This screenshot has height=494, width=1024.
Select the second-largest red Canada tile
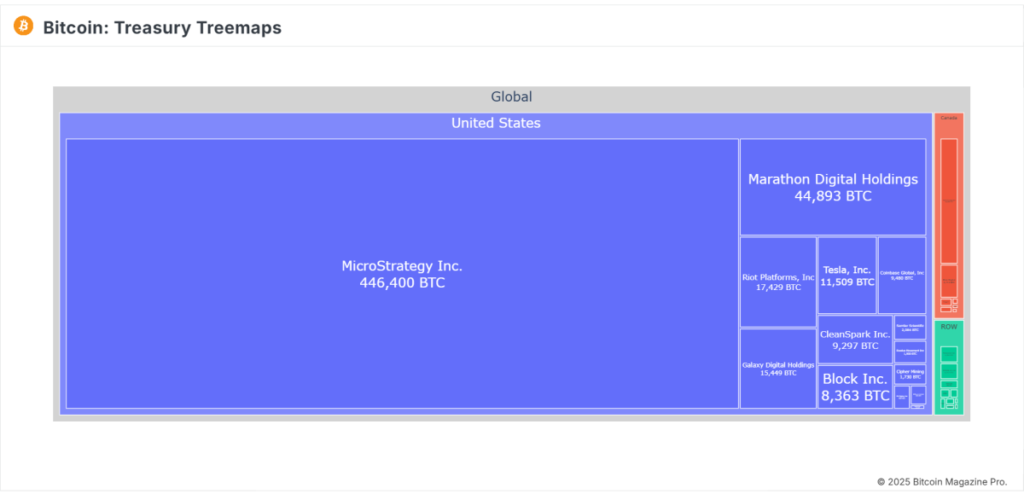coord(949,279)
